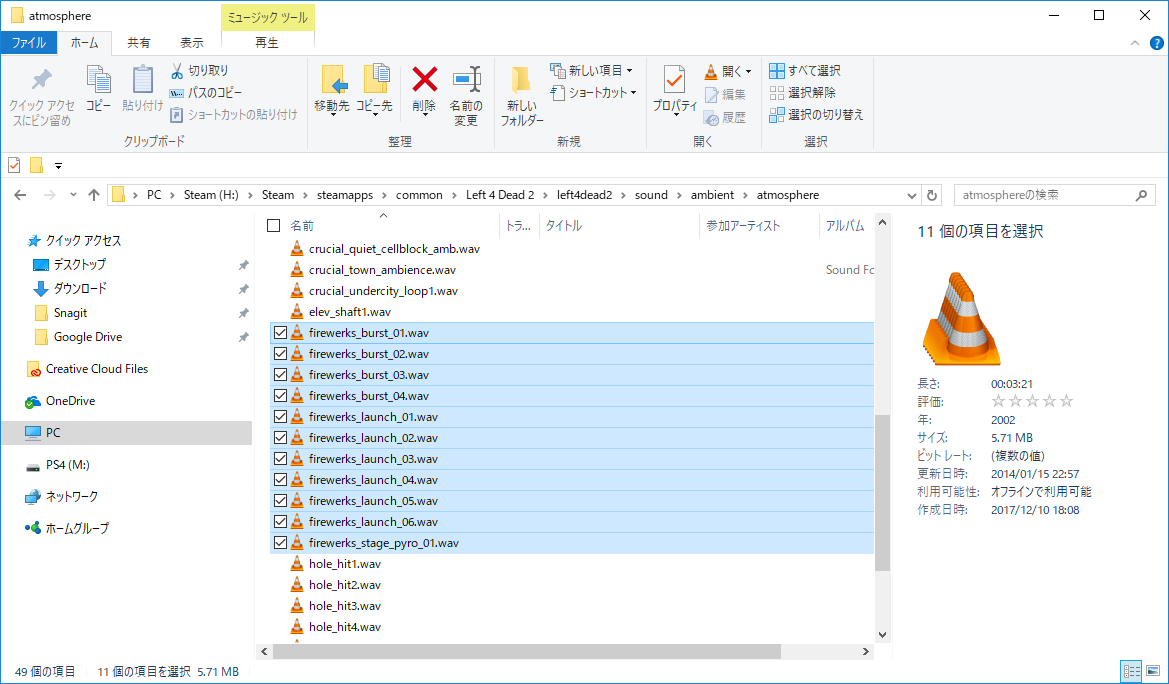The width and height of the screenshot is (1169, 684).
Task: Expand the Shortcut (ショートカット) dropdown
Action: coord(634,93)
